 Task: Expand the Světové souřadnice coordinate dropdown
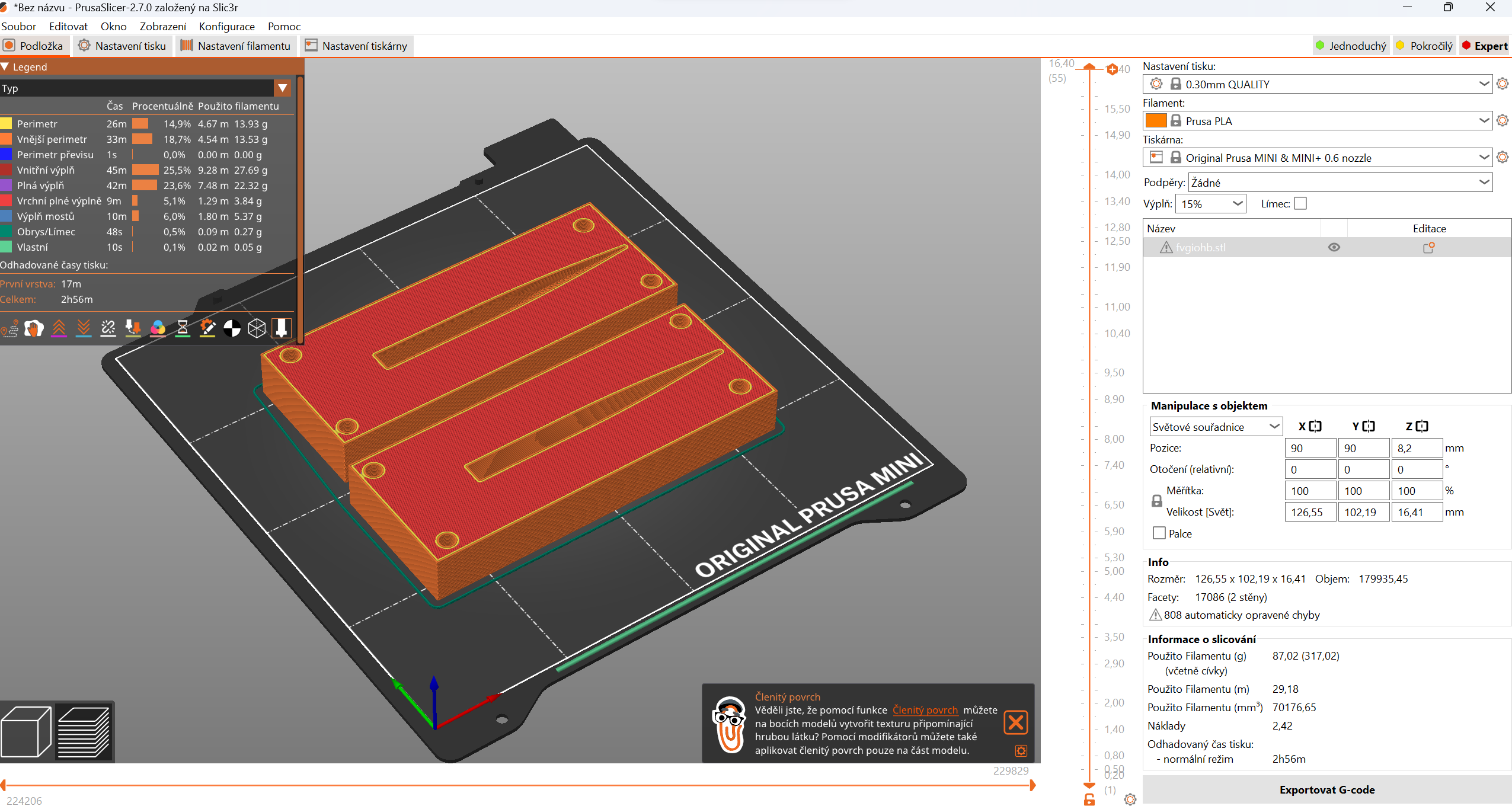(x=1215, y=427)
